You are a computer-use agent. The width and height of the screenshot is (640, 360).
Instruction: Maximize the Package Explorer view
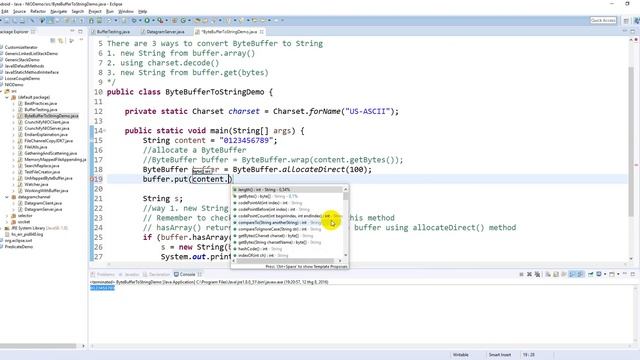click(x=80, y=31)
